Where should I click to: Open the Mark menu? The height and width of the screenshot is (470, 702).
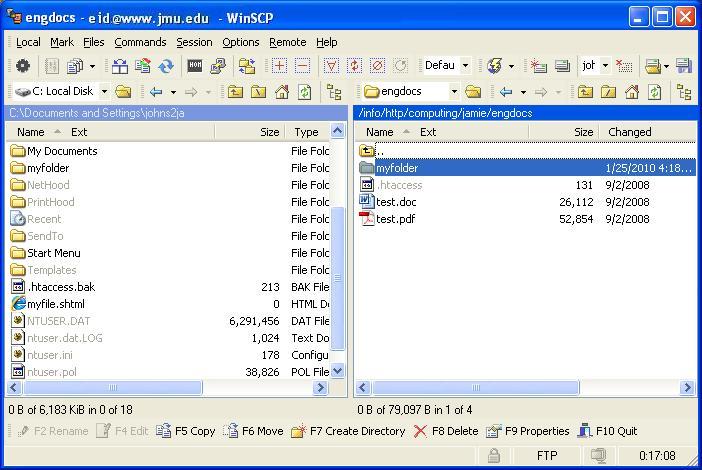pyautogui.click(x=62, y=42)
